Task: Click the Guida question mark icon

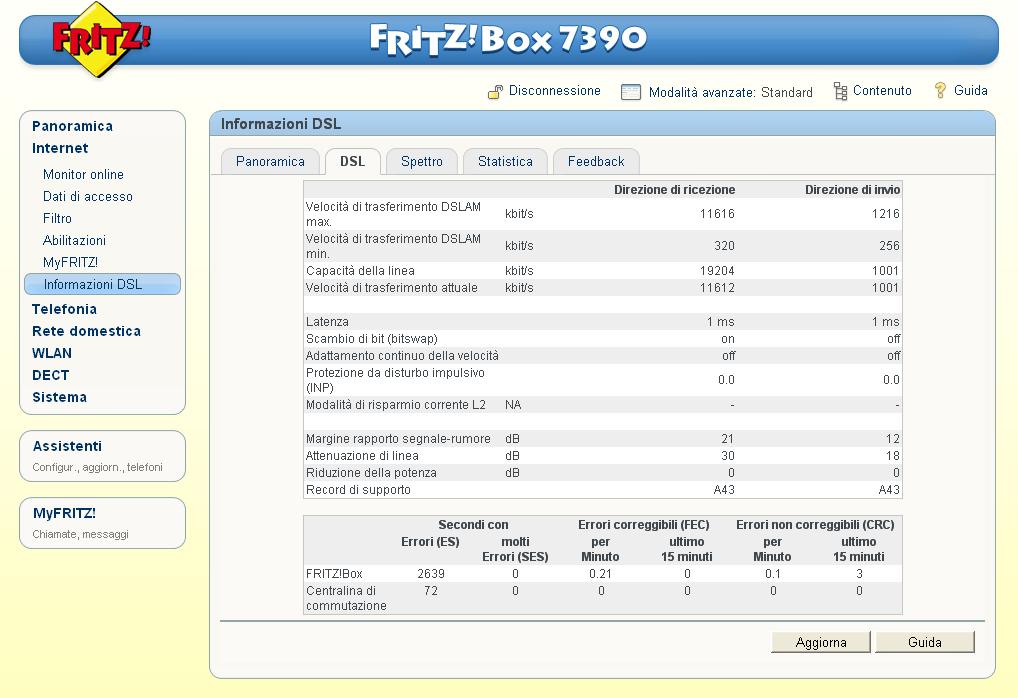Action: pos(939,91)
